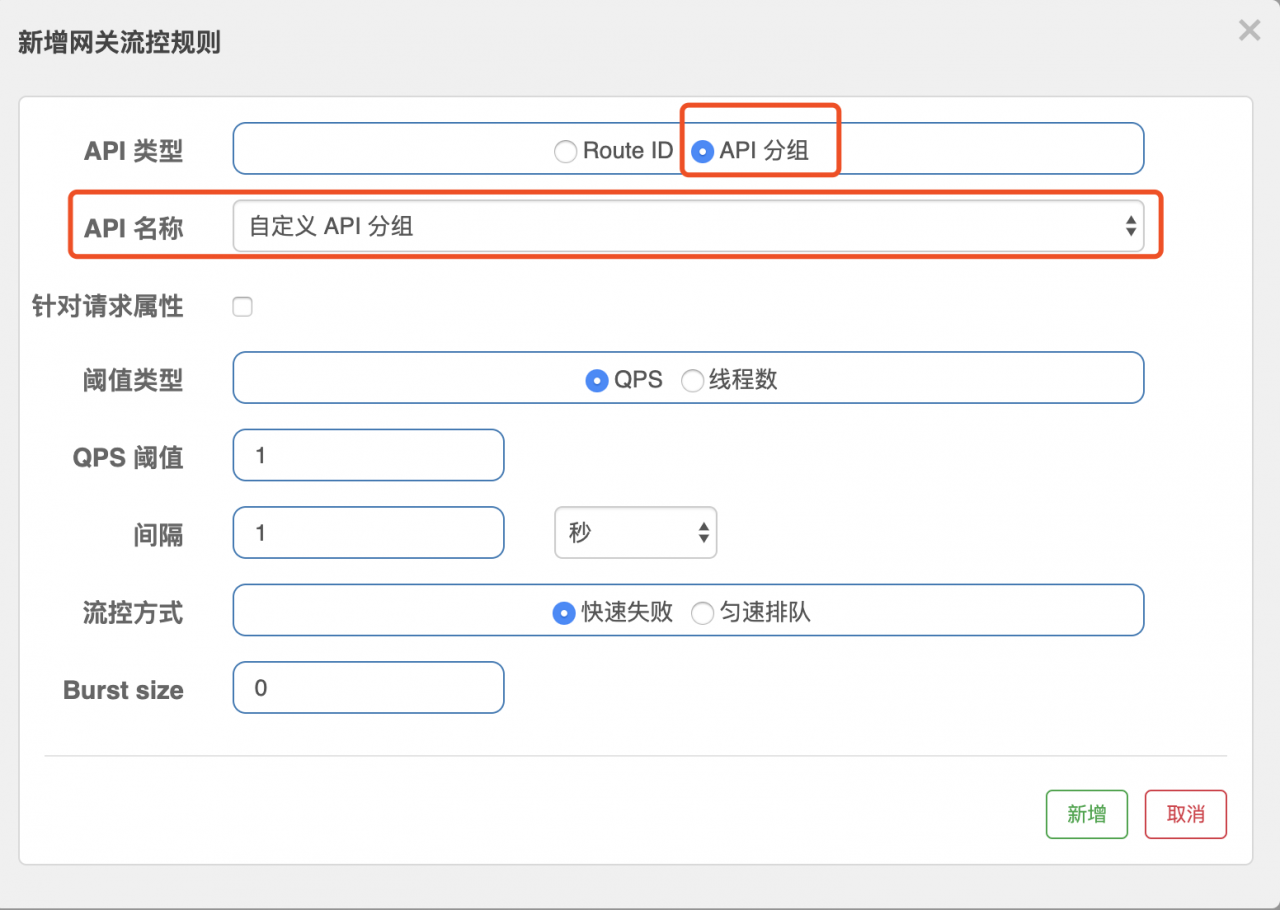Viewport: 1280px width, 910px height.
Task: Enable the 针对请求属性 checkbox
Action: pos(242,307)
